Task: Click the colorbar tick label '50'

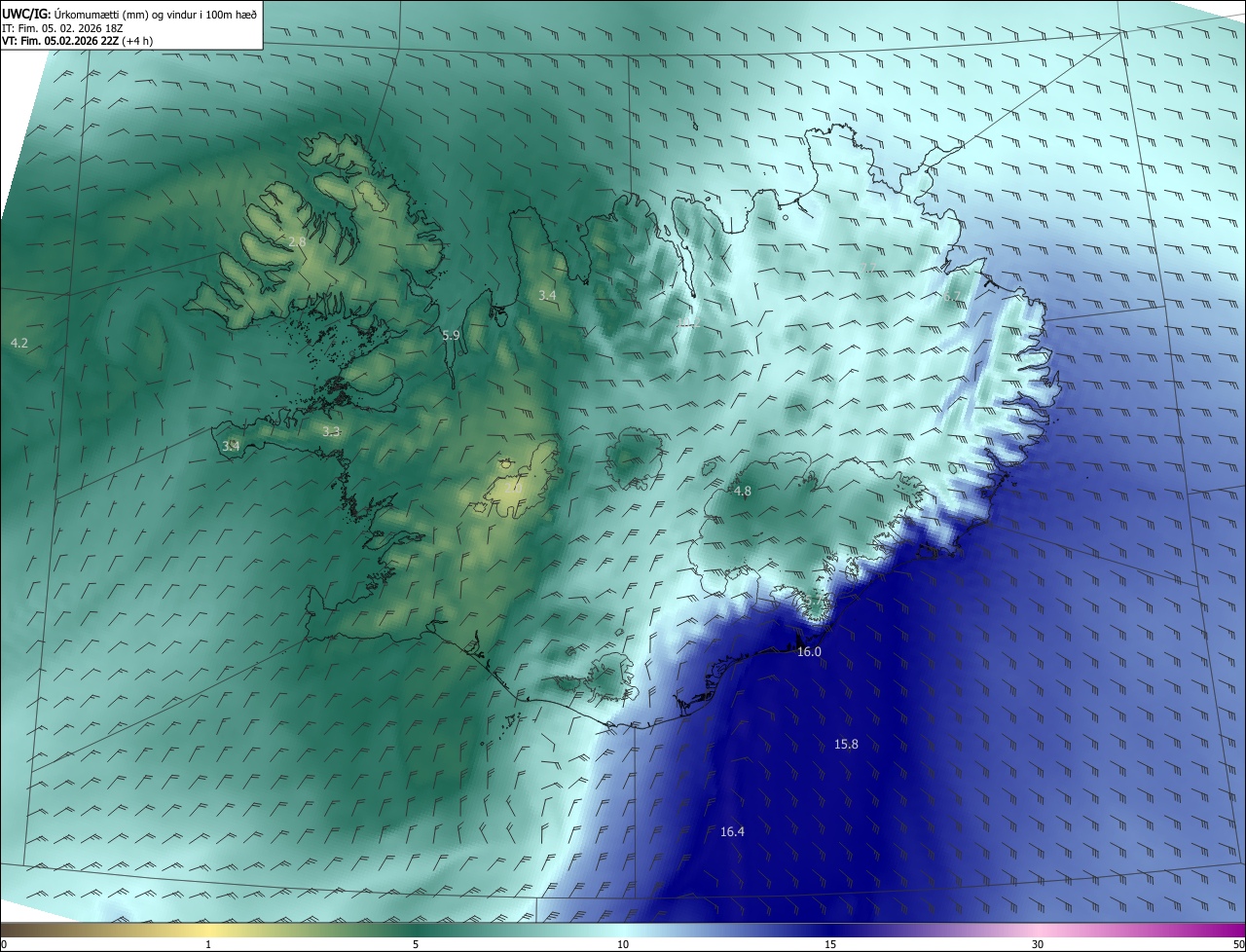Action: (1238, 944)
